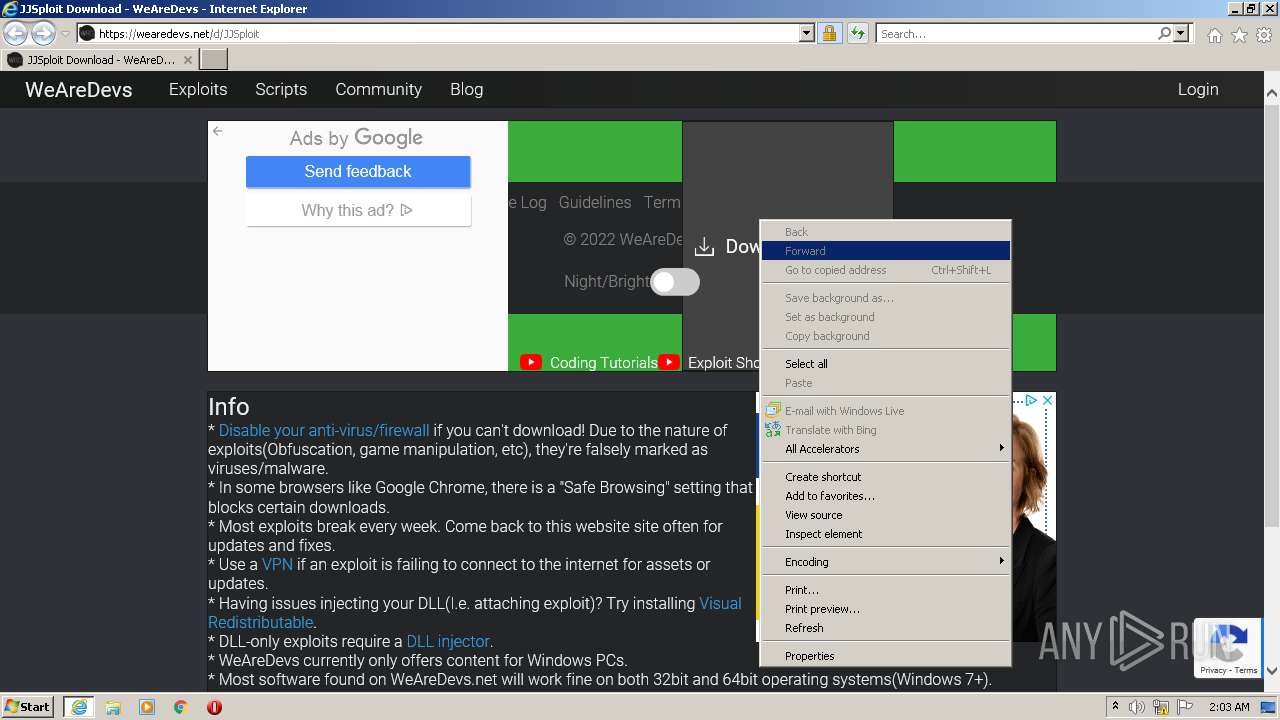Show hidden system tray icons
Viewport: 1280px width, 720px height.
(x=1116, y=707)
